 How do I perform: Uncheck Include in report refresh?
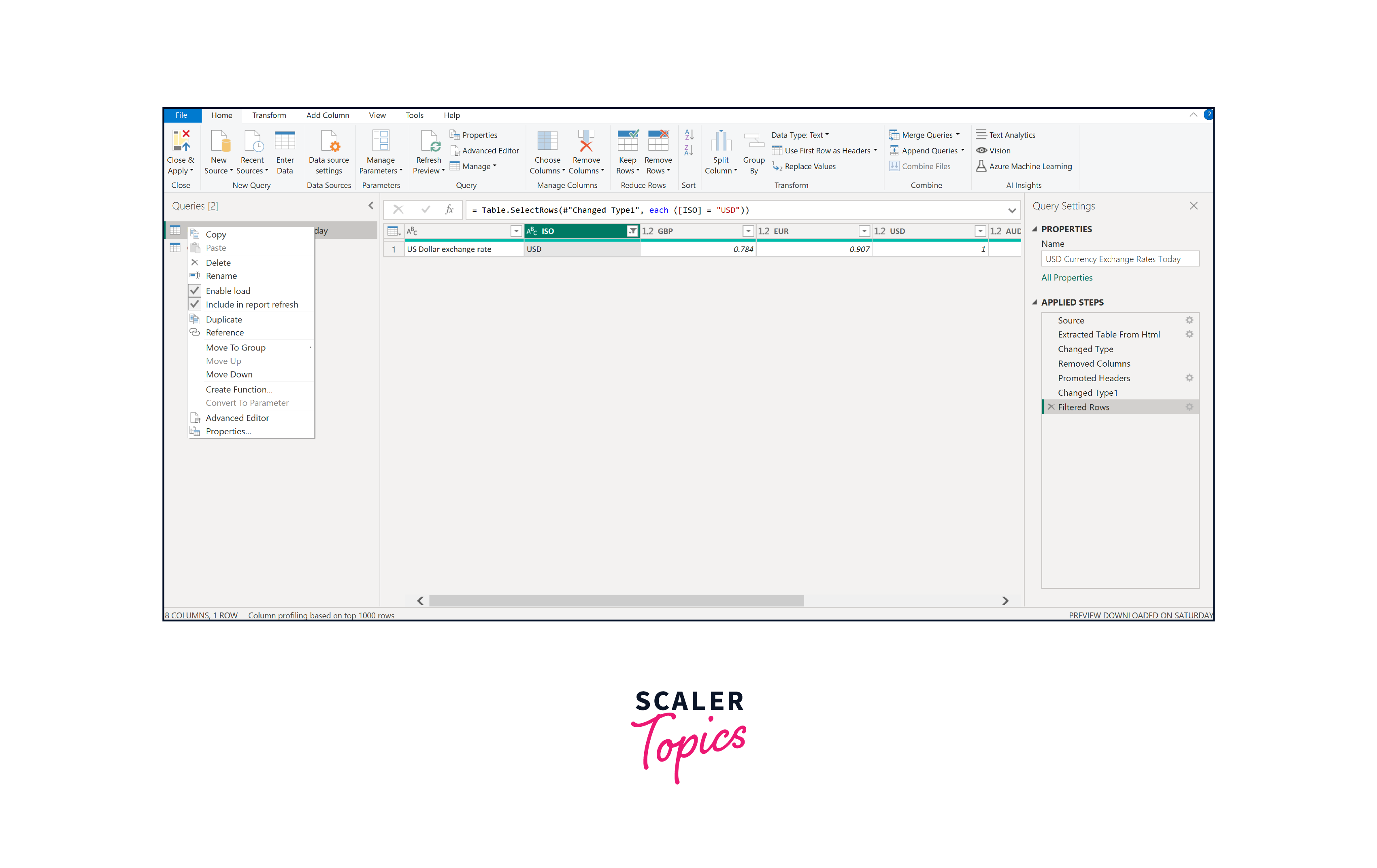195,304
